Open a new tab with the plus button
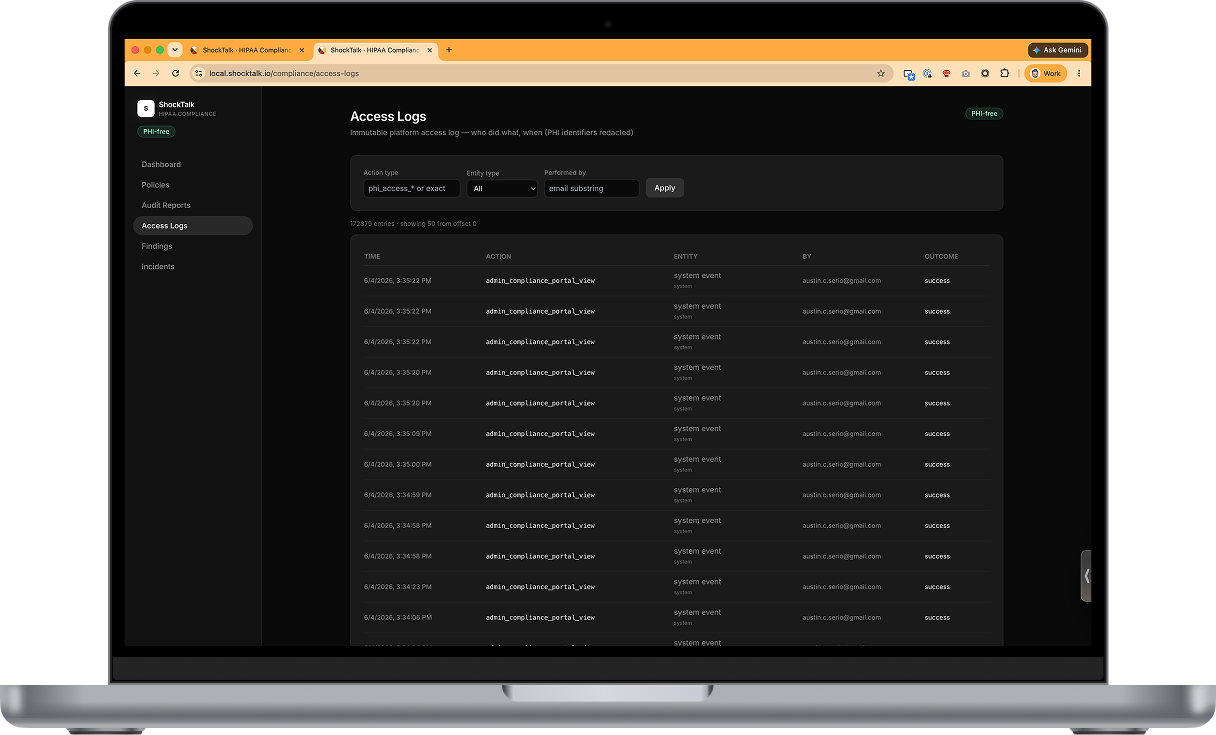The height and width of the screenshot is (735, 1216). click(449, 50)
